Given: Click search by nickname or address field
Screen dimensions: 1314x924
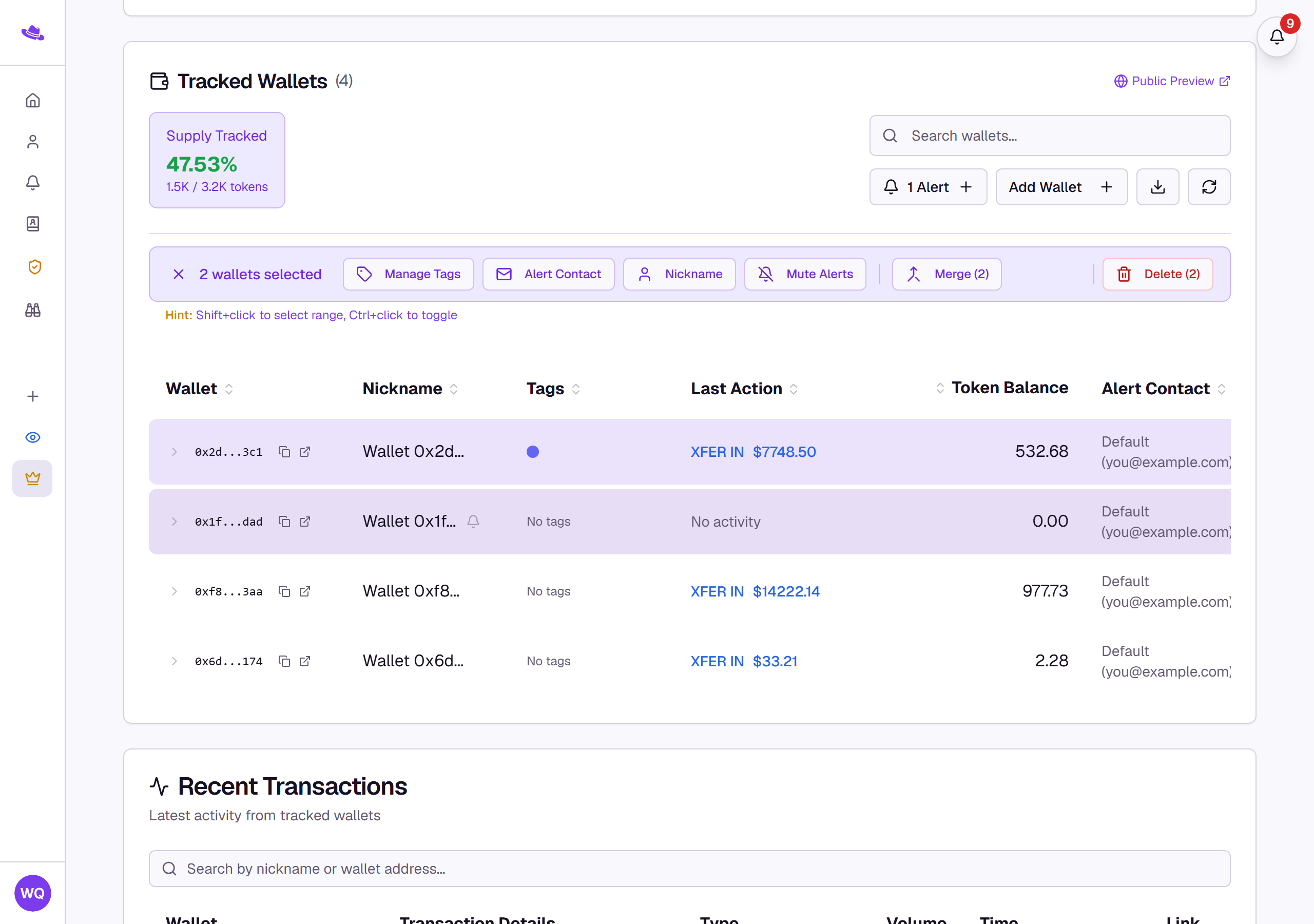Looking at the screenshot, I should (x=690, y=869).
